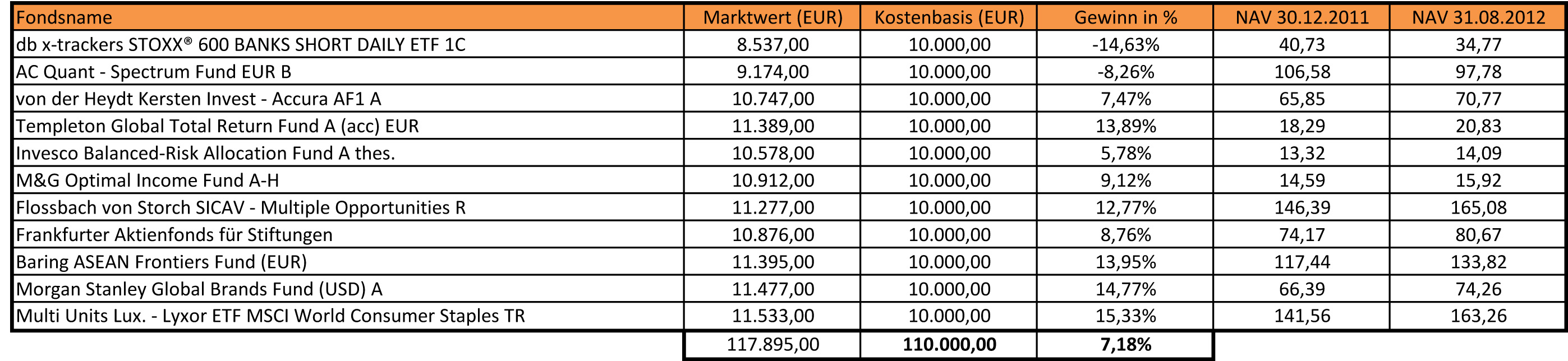
Task: Click the Kostenbasis (EUR) column header
Action: [949, 17]
